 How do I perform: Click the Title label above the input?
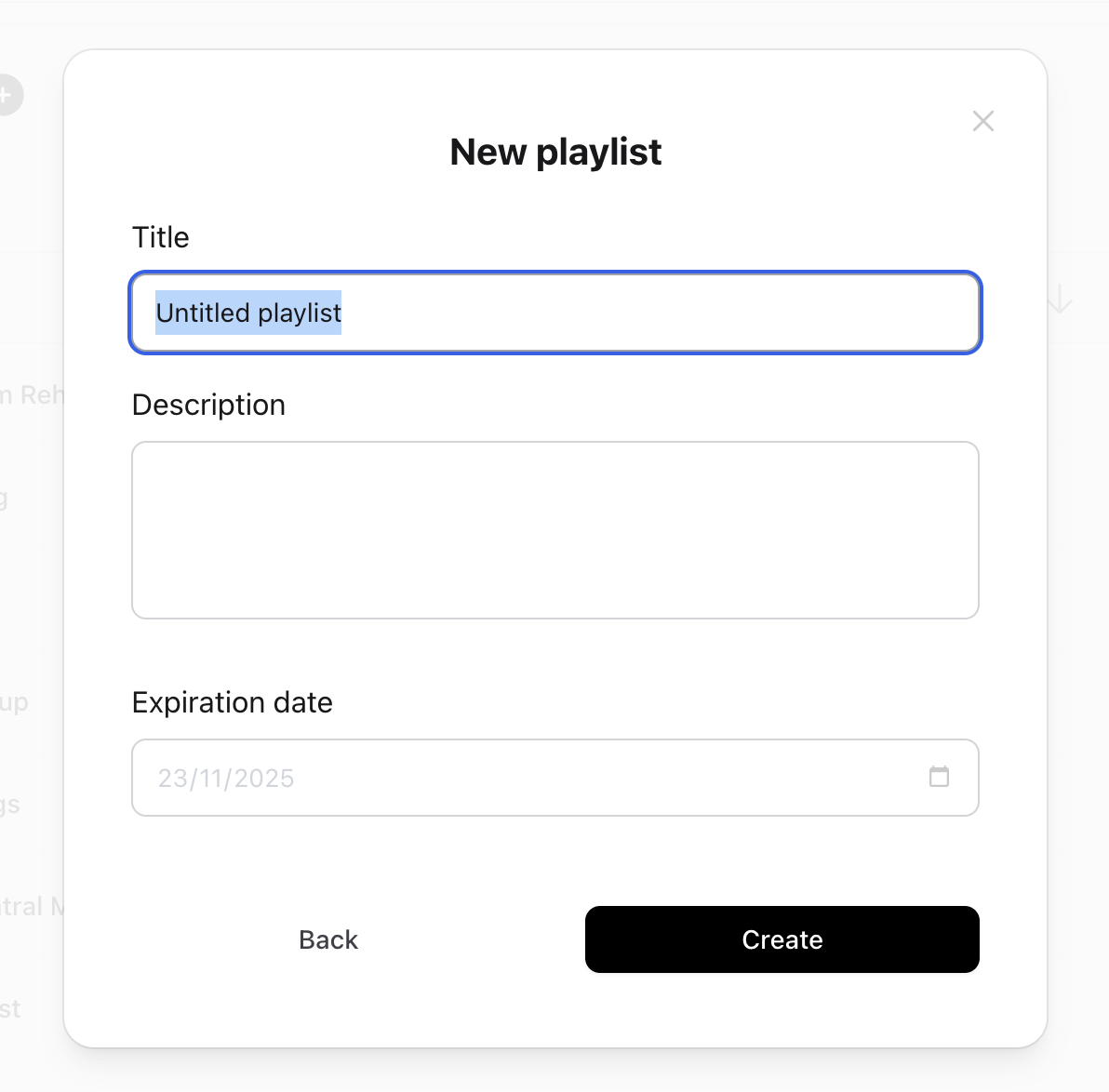pyautogui.click(x=160, y=237)
